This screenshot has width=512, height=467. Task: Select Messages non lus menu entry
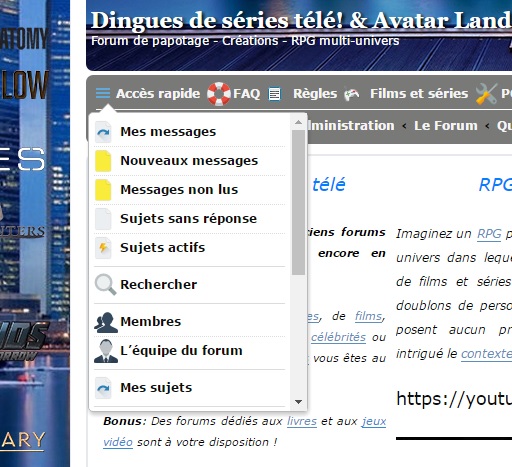click(190, 190)
